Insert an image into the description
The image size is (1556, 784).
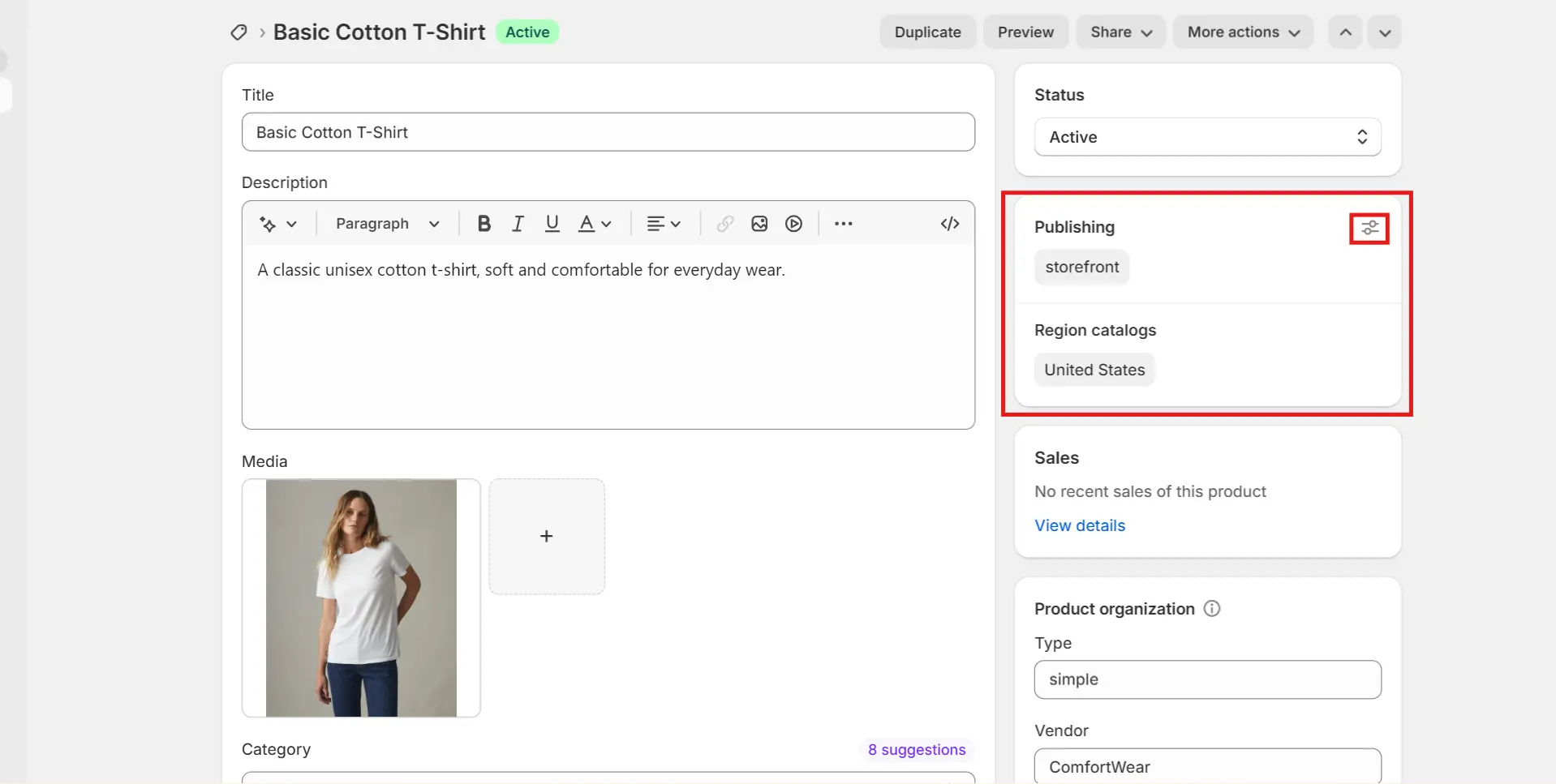(x=759, y=224)
